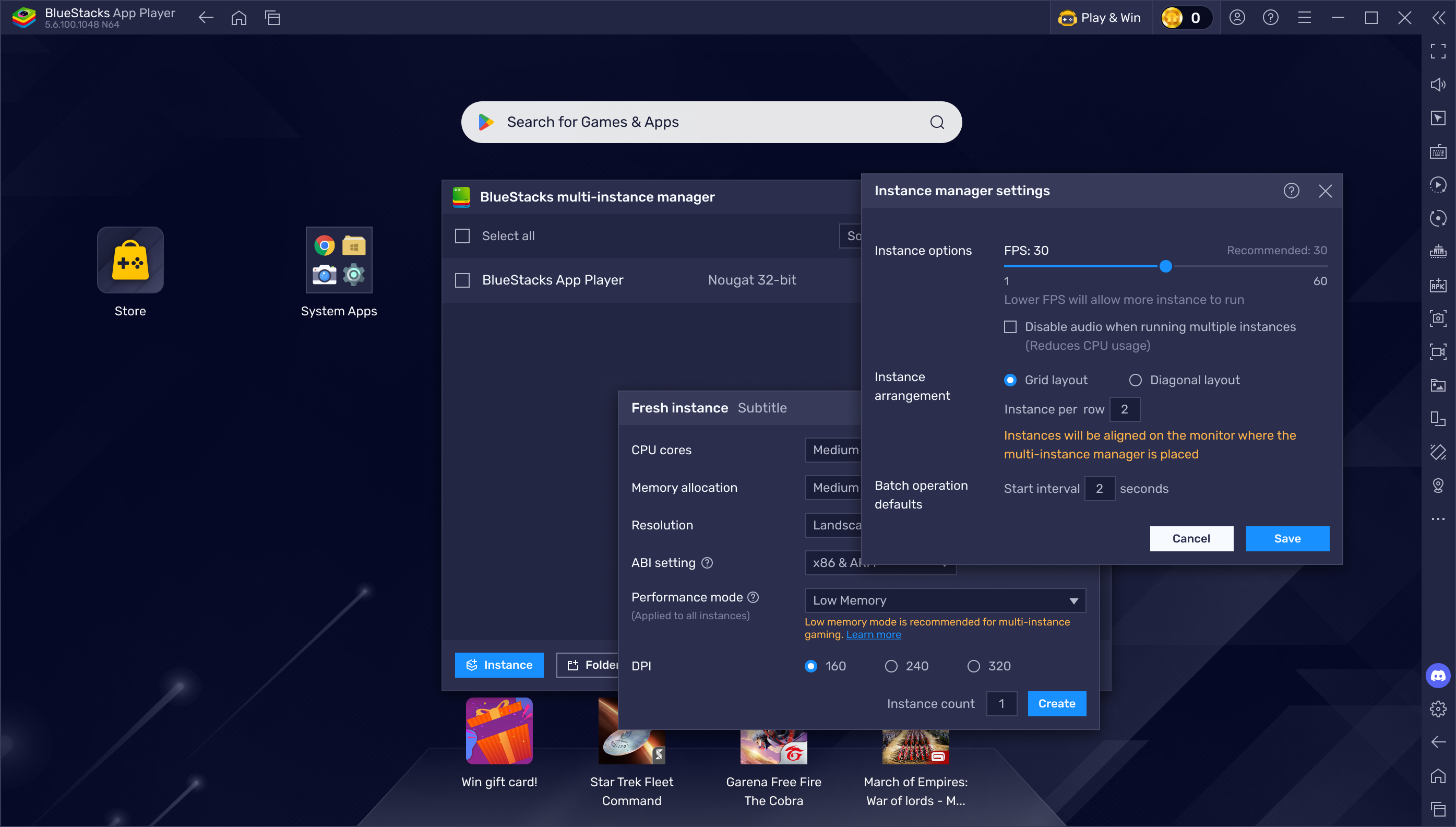Click the Start interval seconds field

[x=1100, y=489]
